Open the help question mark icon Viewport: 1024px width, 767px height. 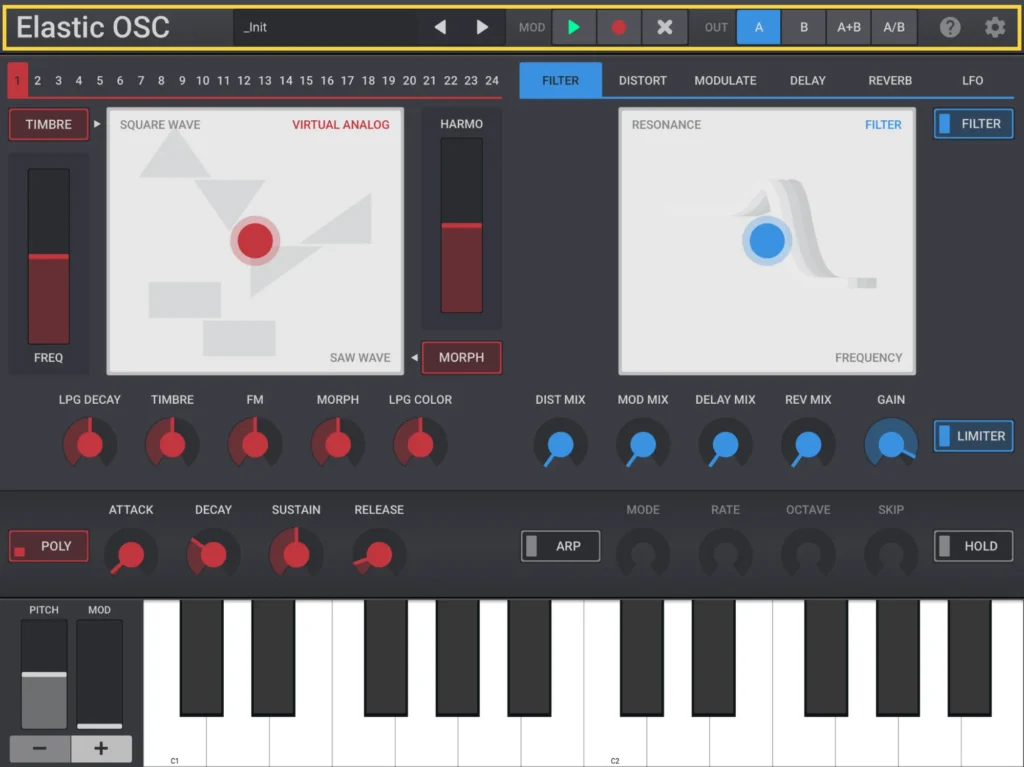pos(950,27)
